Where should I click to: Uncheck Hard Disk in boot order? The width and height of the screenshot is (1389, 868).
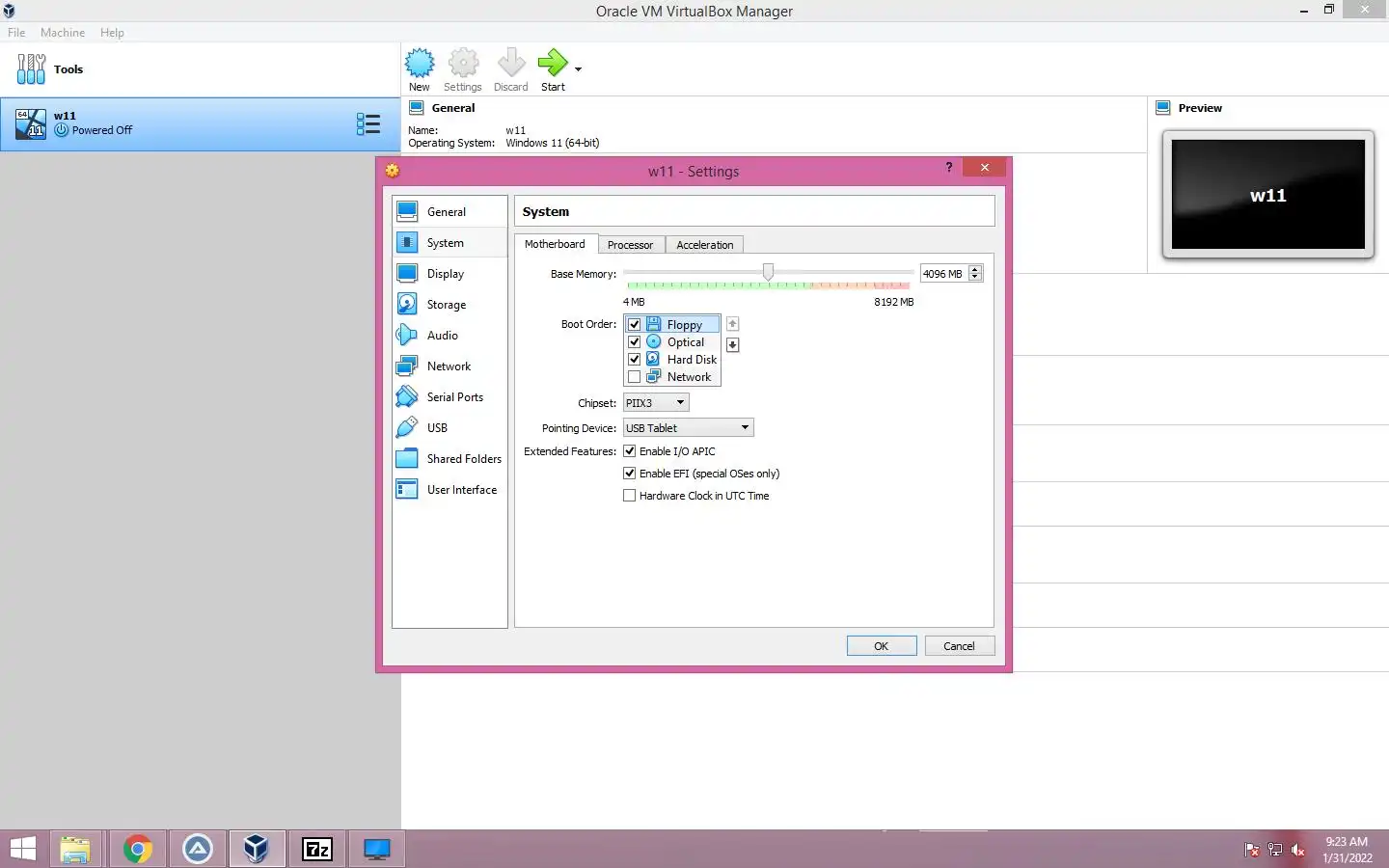coord(634,359)
